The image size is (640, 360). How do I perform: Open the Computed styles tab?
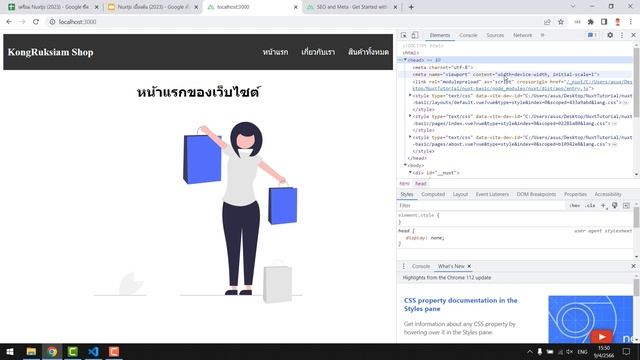point(433,194)
